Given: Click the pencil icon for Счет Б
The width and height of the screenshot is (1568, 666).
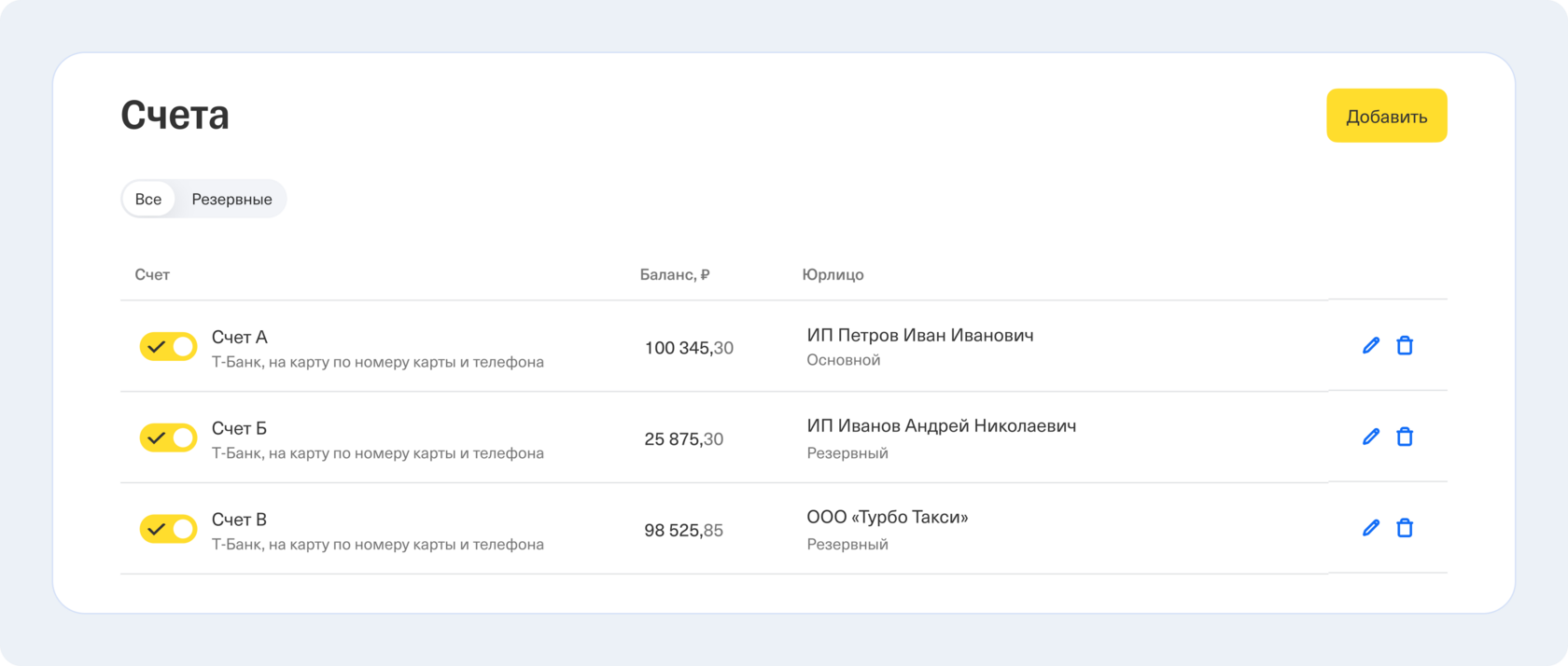Looking at the screenshot, I should 1370,437.
